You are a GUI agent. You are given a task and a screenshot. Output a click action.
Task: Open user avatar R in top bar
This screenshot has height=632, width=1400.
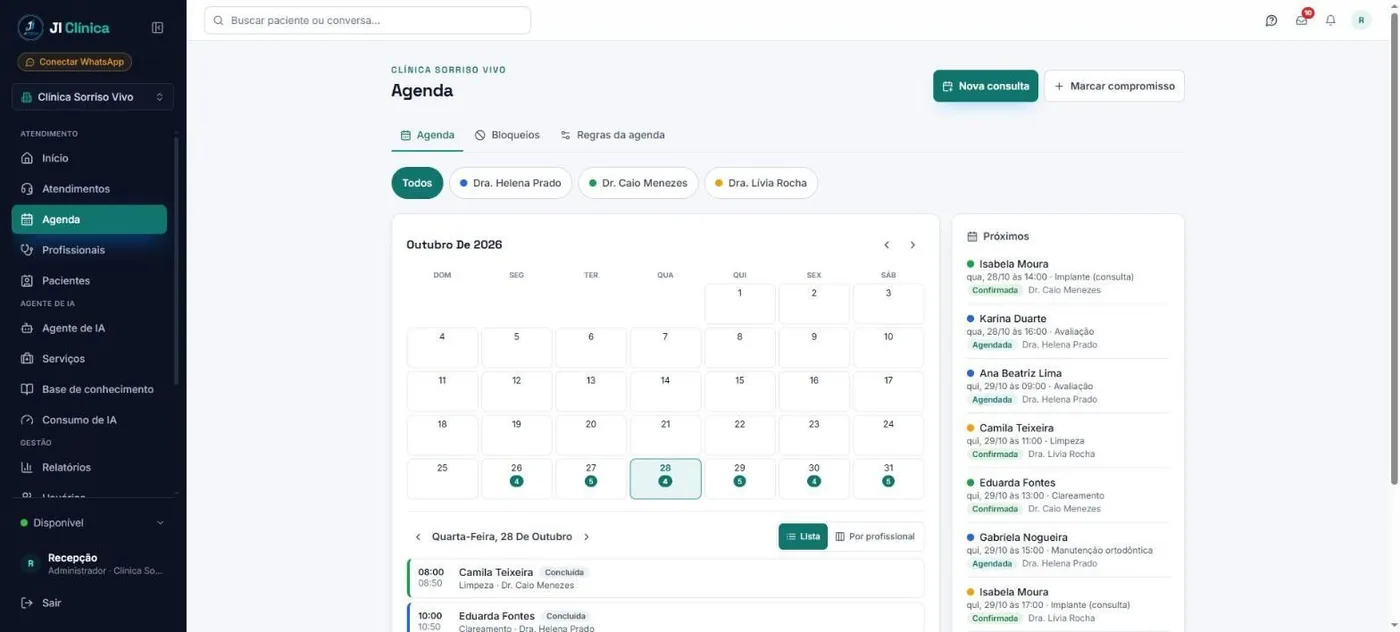pos(1361,20)
